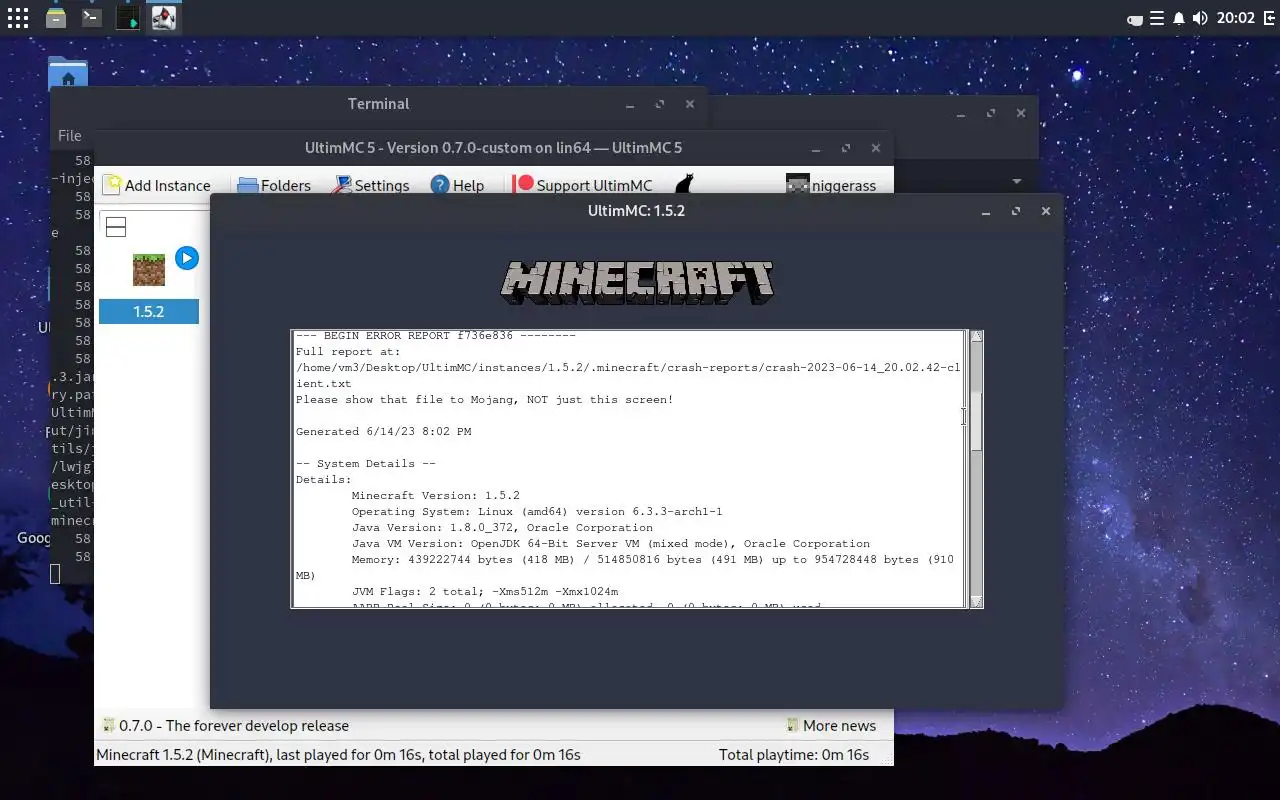Collapse the instance group expander

point(116,227)
